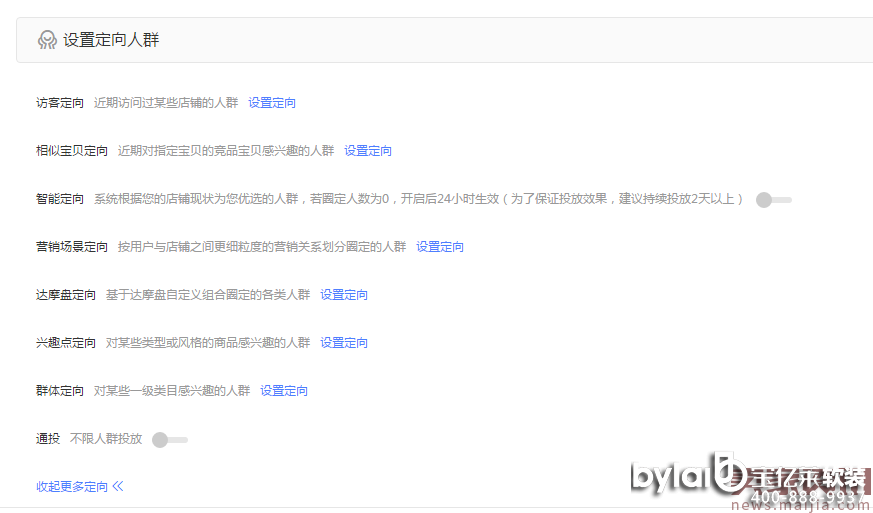Click description 对某些类型或风格的商品感兴趣的人群
This screenshot has height=513, width=873.
[x=208, y=343]
